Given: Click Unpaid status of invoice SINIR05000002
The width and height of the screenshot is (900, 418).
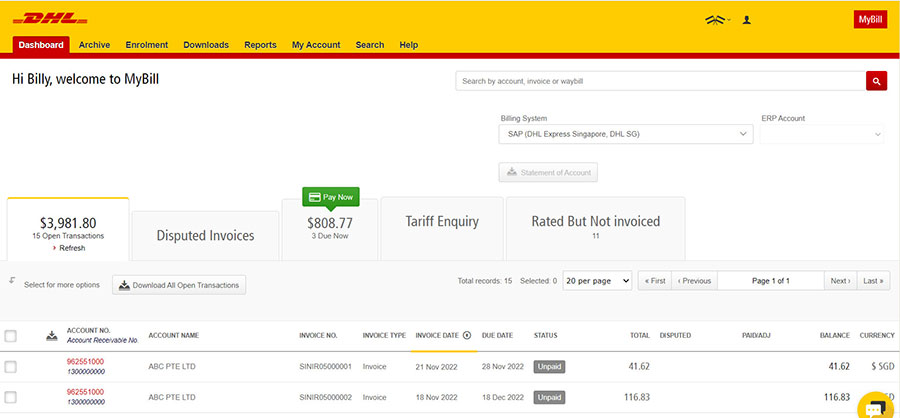Looking at the screenshot, I should [x=549, y=397].
